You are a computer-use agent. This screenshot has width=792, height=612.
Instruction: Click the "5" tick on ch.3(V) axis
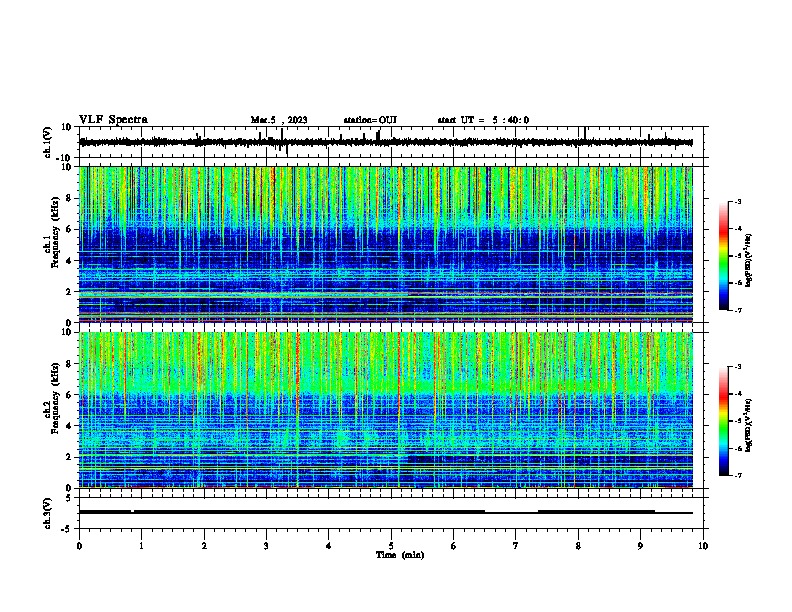[70, 498]
